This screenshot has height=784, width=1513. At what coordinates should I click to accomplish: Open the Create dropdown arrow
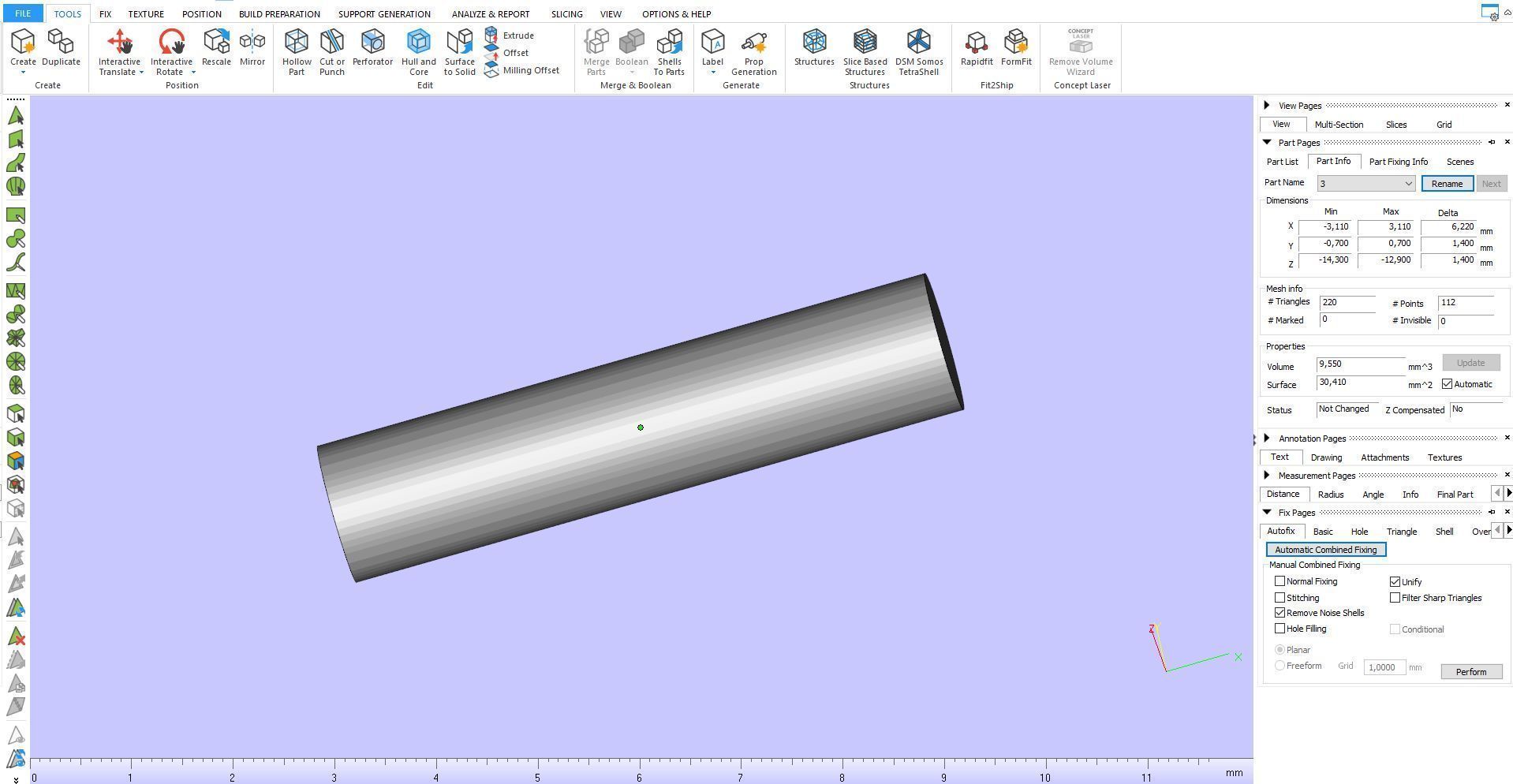point(23,73)
